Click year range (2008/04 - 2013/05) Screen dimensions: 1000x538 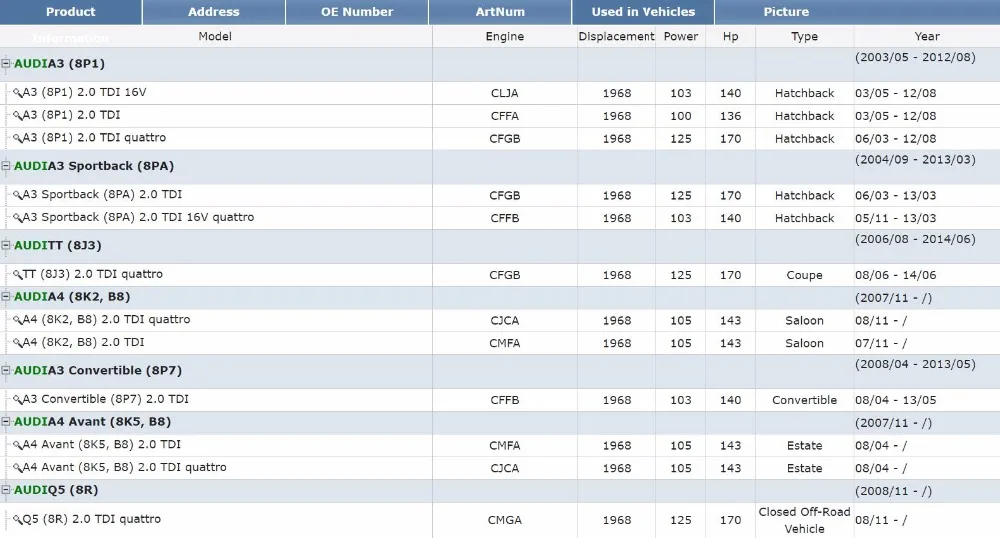click(x=915, y=364)
